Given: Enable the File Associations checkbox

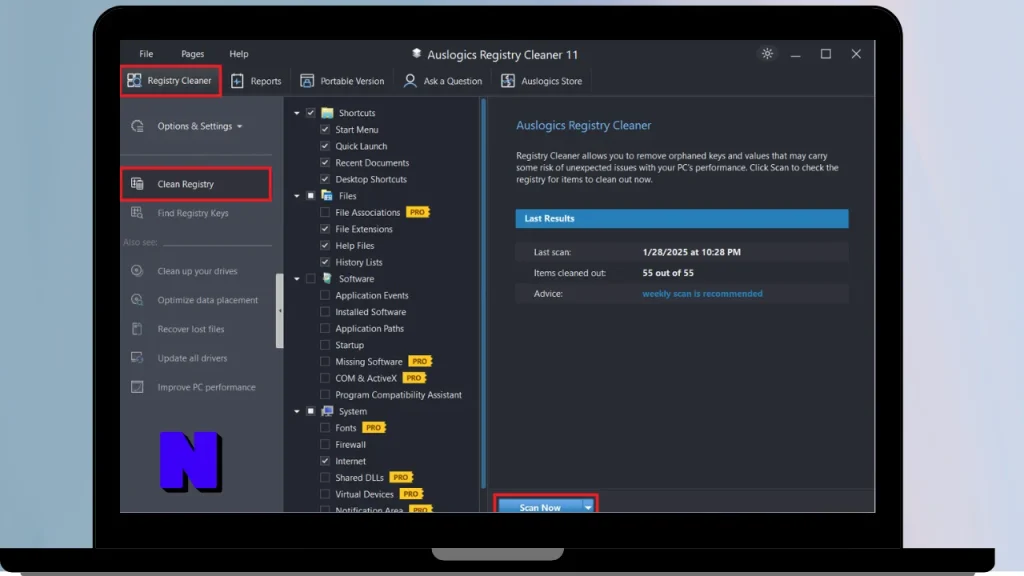Looking at the screenshot, I should [325, 212].
